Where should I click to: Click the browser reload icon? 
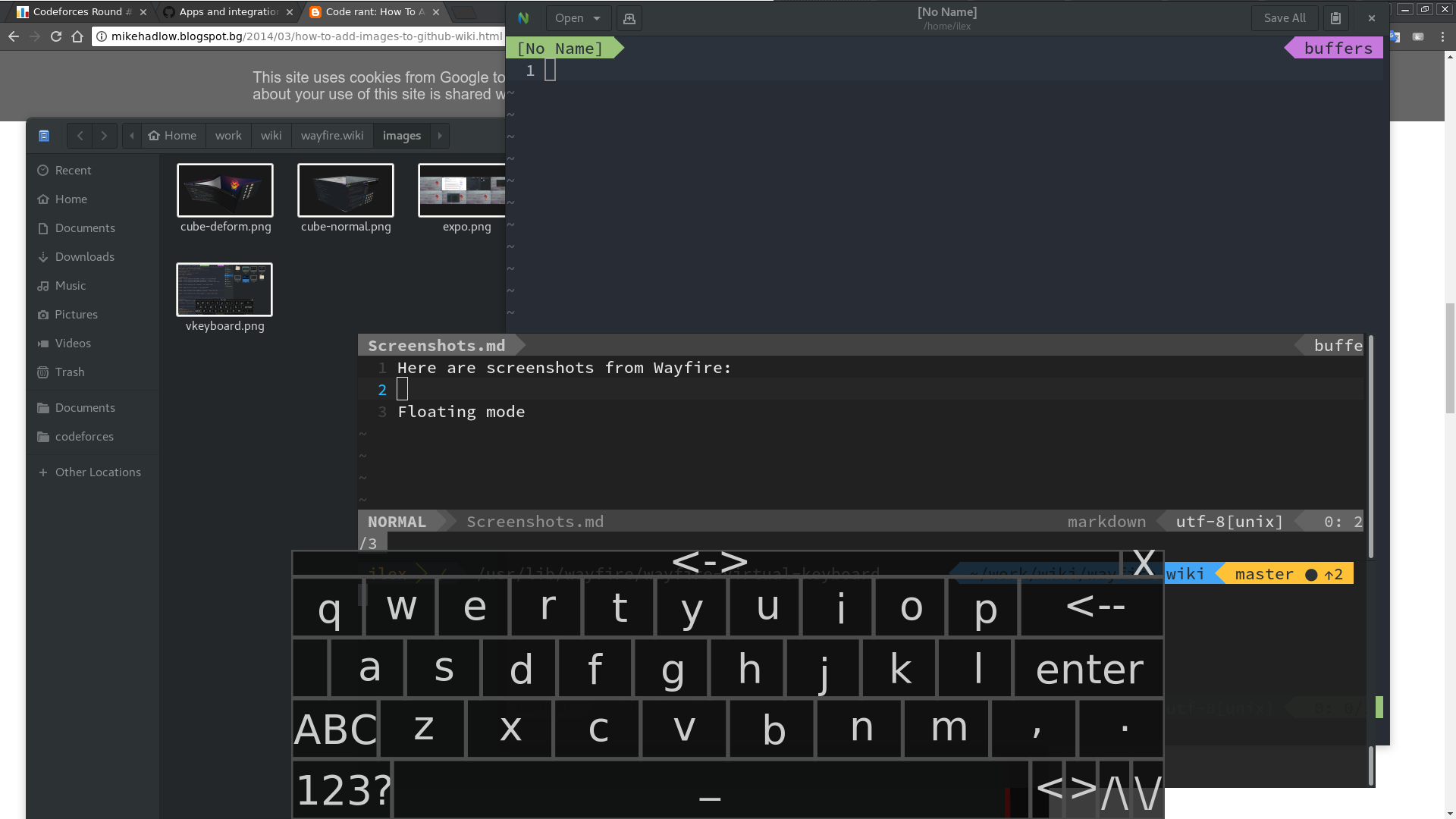coord(56,36)
